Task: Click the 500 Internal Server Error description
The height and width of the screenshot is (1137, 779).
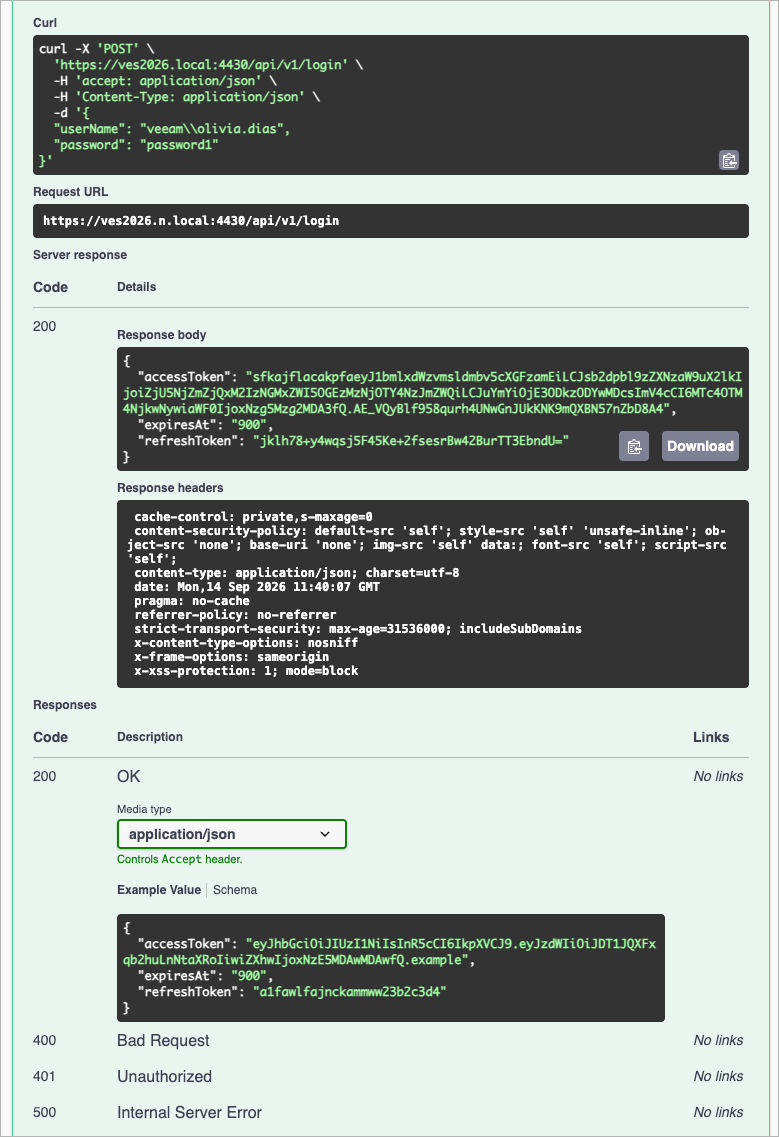Action: point(189,1112)
